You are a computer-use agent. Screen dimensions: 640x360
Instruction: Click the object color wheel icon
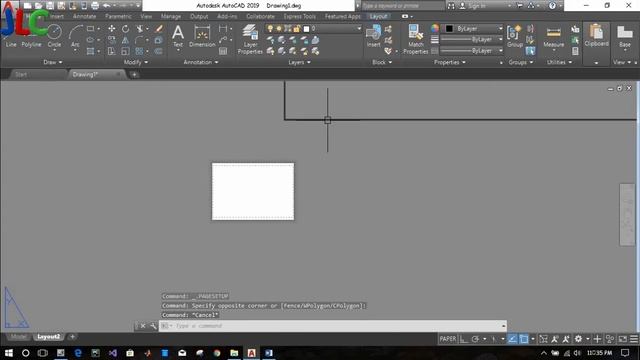(435, 29)
